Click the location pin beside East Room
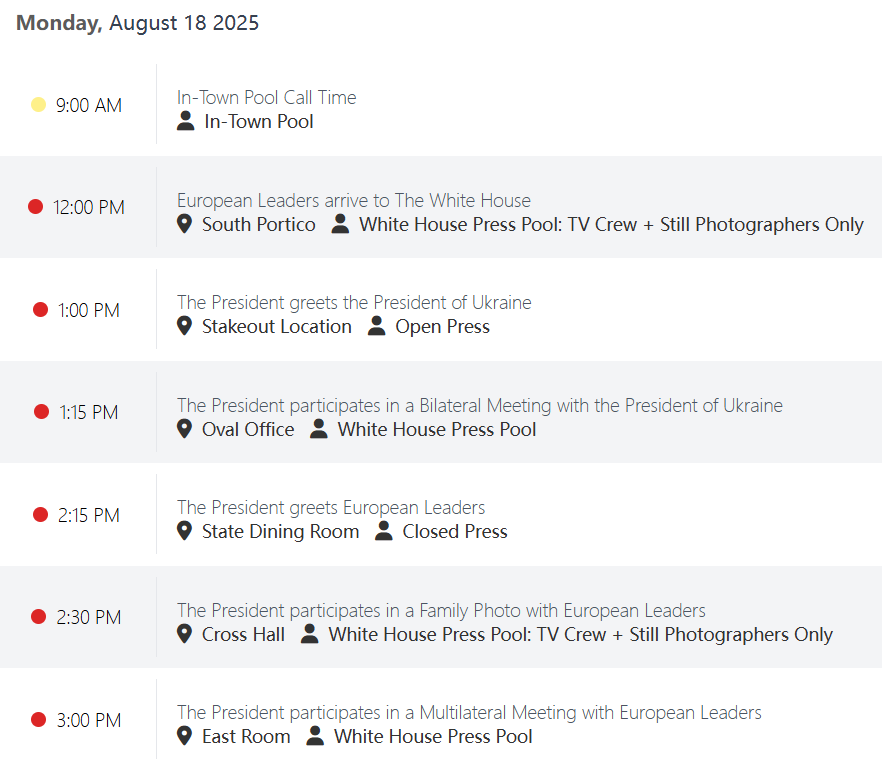Viewport: 882px width, 767px height. 184,736
